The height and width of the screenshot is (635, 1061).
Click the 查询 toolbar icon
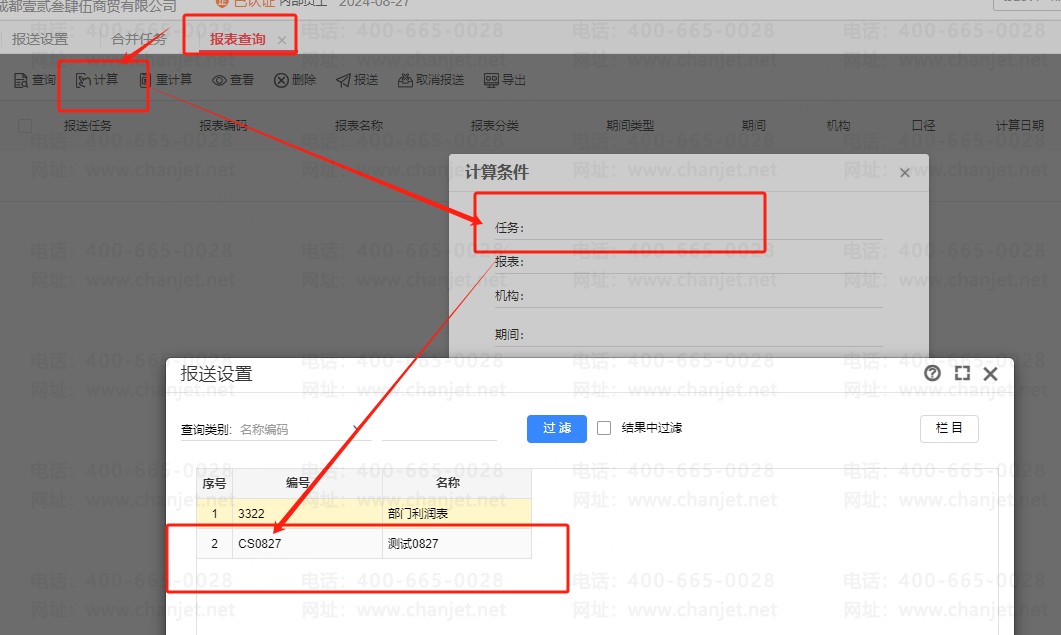[21, 81]
